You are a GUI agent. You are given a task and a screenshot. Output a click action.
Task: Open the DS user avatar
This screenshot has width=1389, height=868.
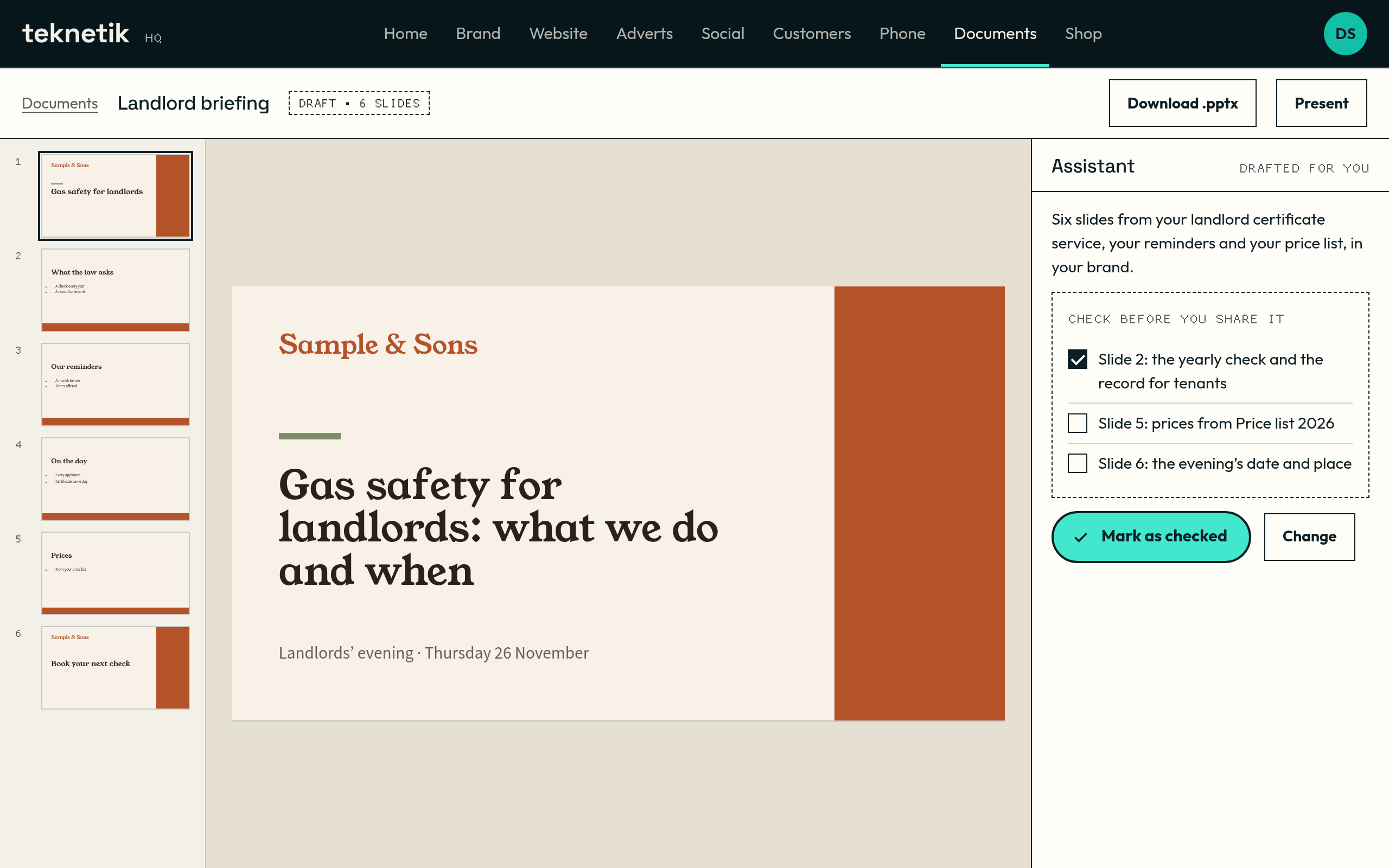[x=1345, y=34]
